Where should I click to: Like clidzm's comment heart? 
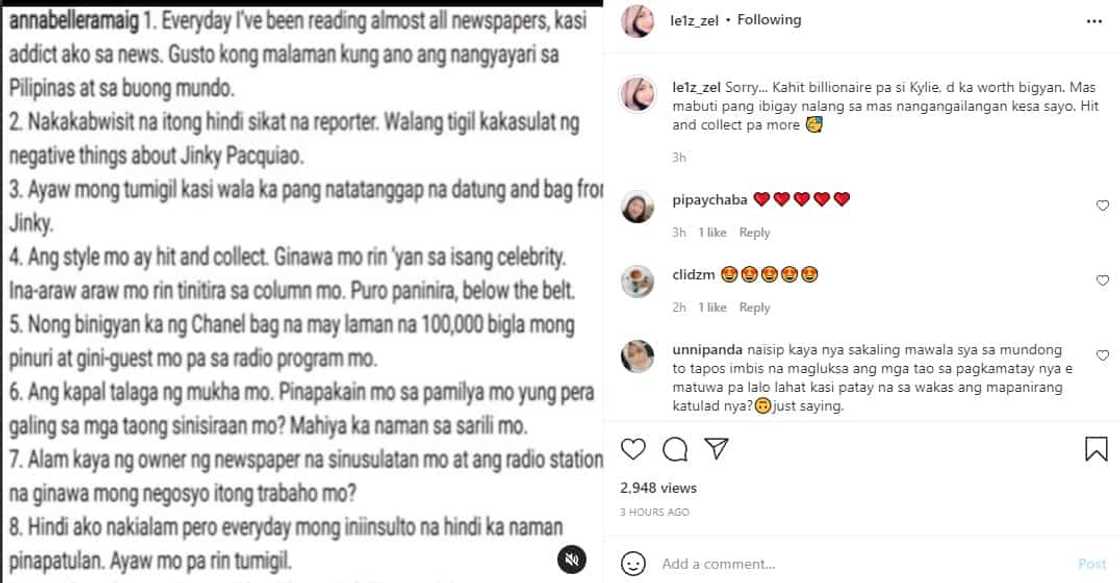1102,281
